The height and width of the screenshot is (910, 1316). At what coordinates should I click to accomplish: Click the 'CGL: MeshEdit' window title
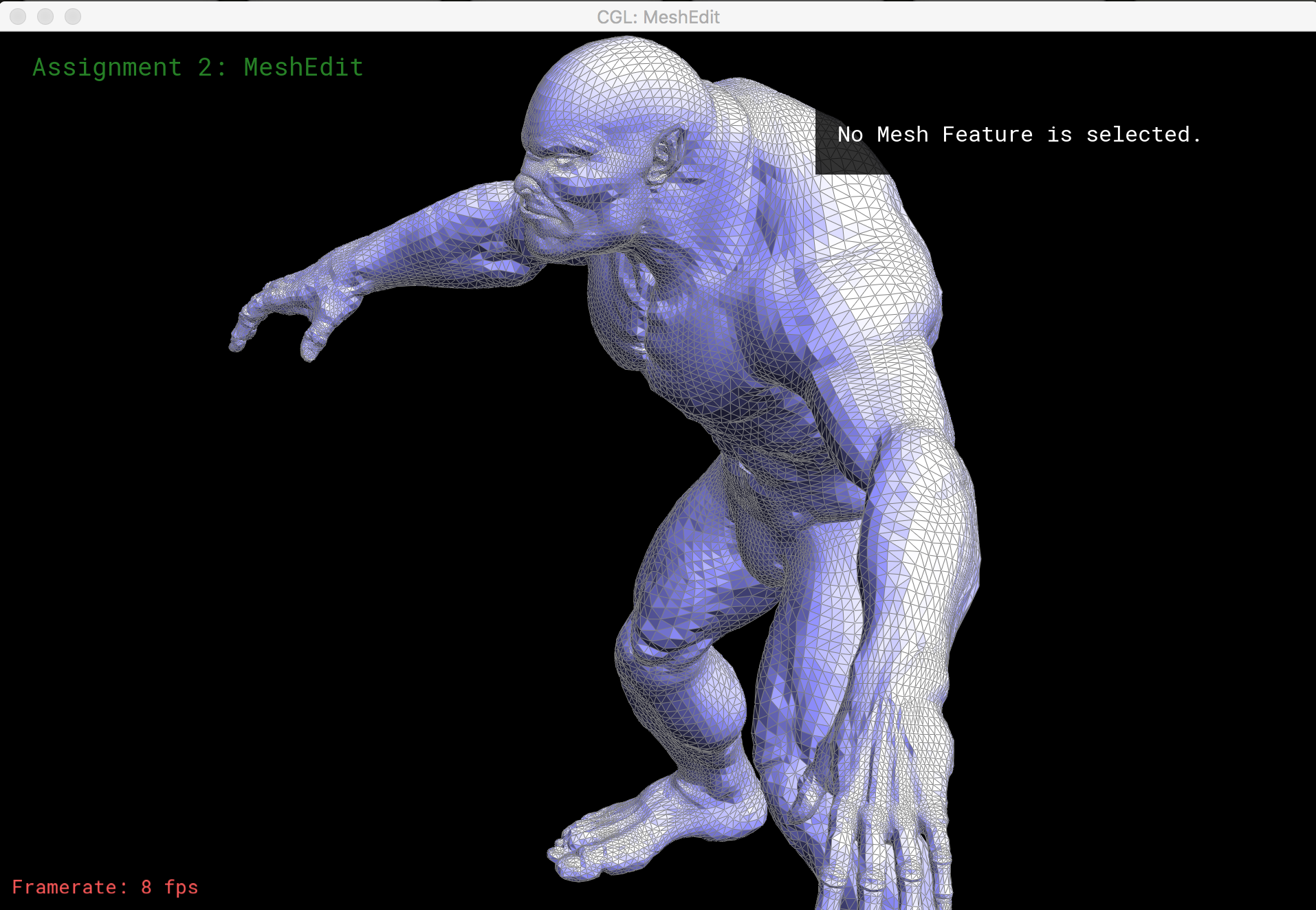[x=658, y=17]
